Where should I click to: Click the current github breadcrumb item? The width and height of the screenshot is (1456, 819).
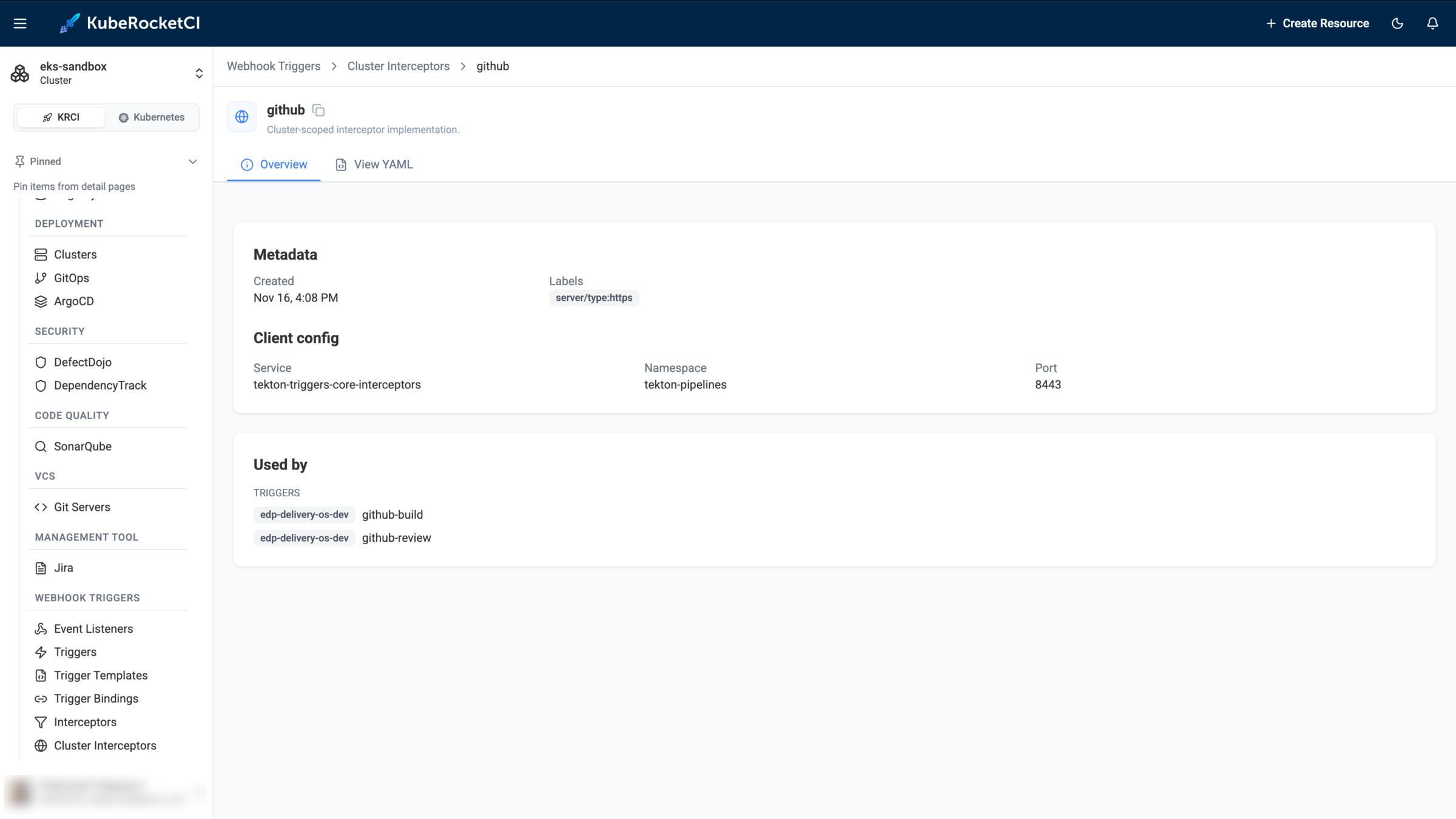[492, 66]
